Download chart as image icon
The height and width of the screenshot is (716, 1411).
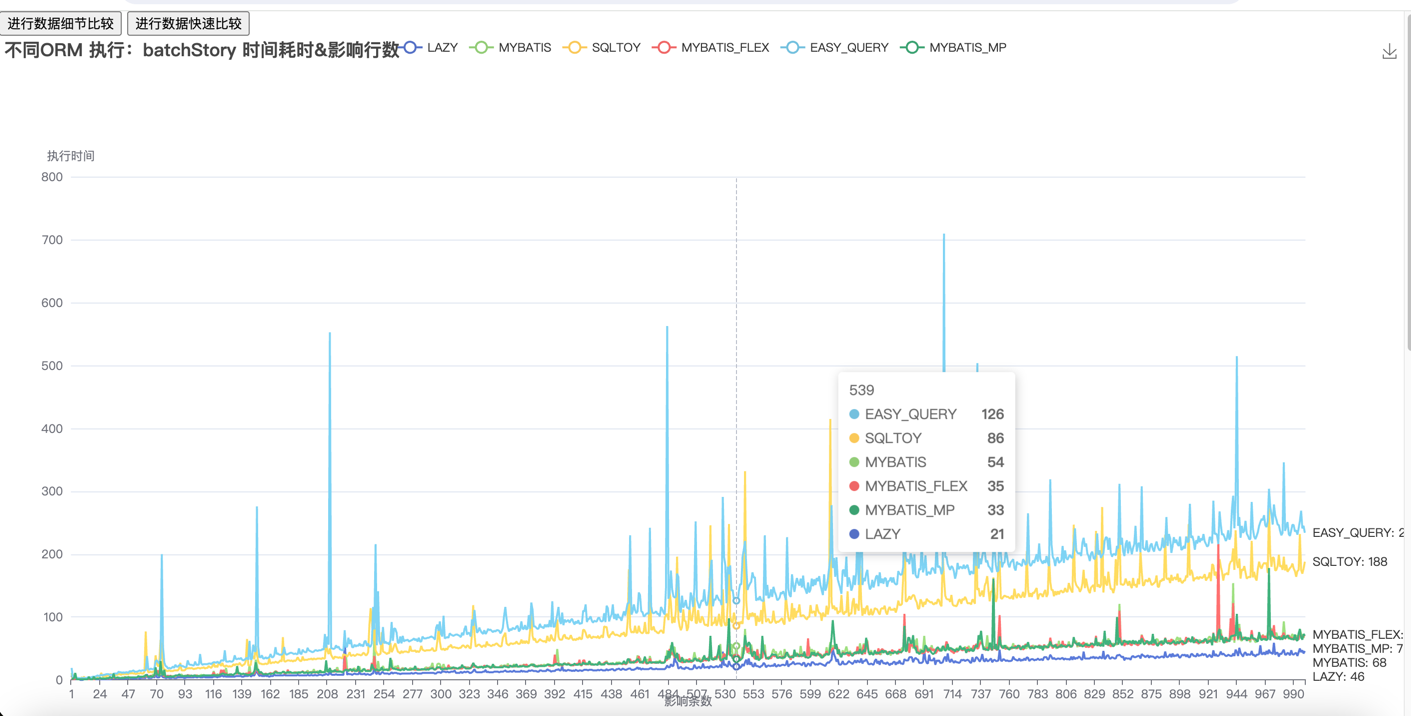pyautogui.click(x=1389, y=51)
